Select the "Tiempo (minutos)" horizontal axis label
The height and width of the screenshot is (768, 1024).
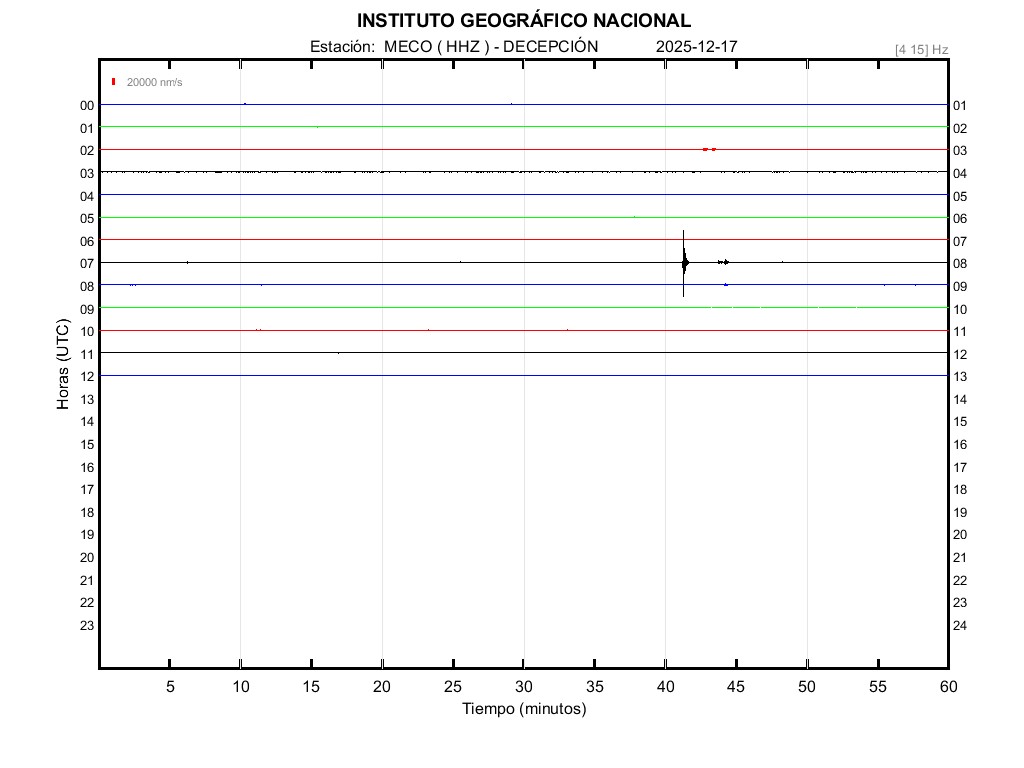click(524, 709)
